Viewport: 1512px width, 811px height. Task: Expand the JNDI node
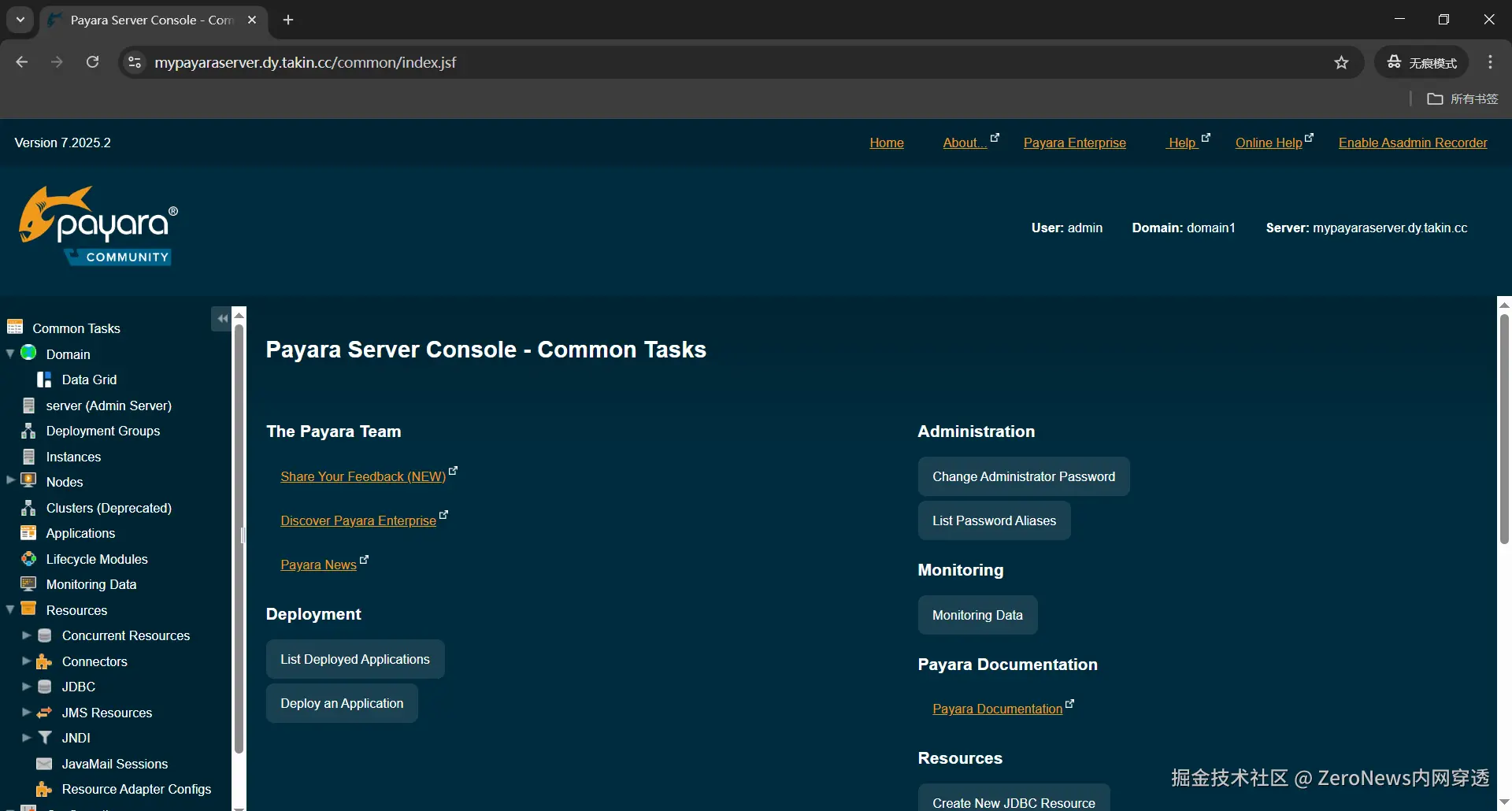(26, 737)
